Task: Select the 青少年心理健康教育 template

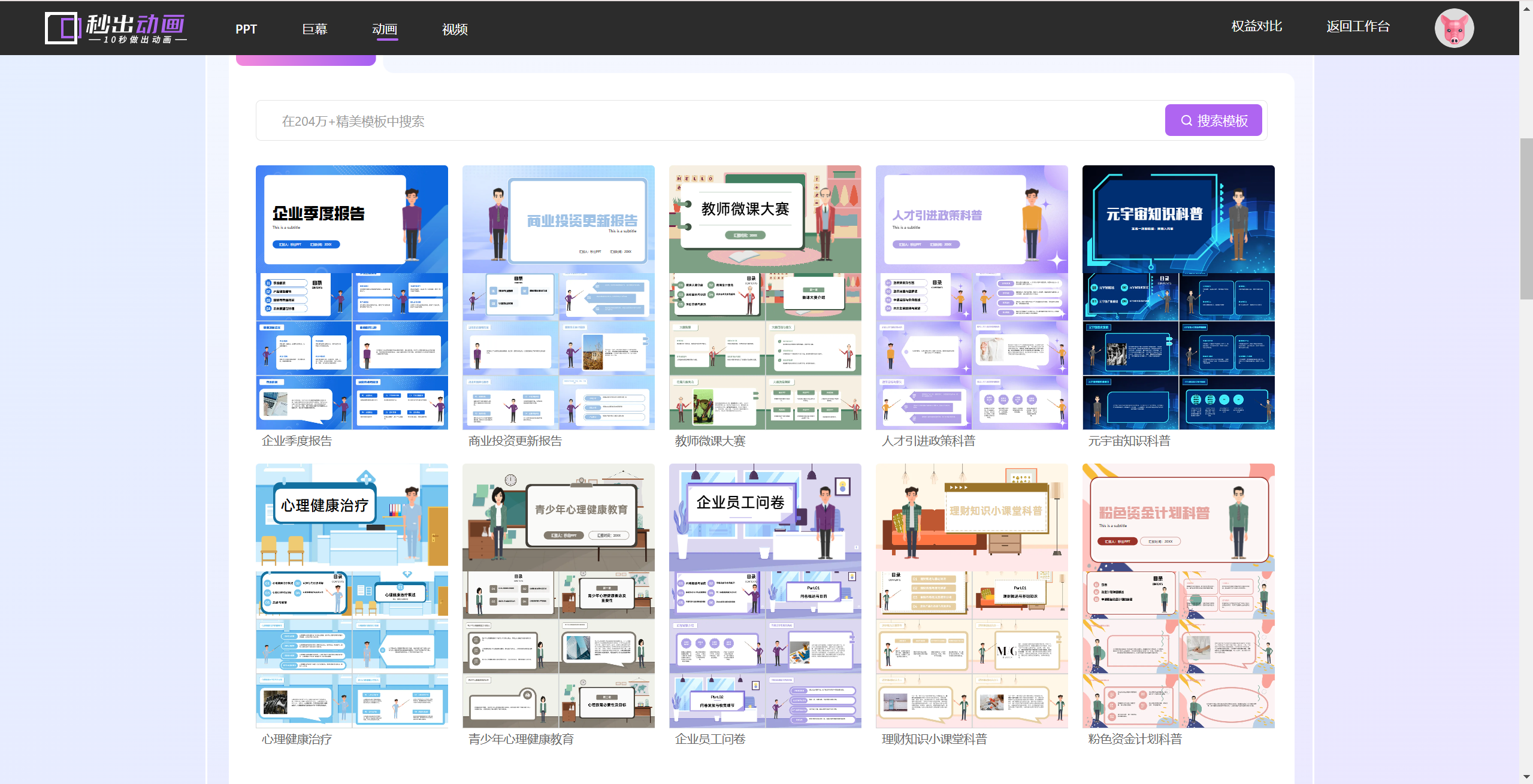Action: pos(558,595)
